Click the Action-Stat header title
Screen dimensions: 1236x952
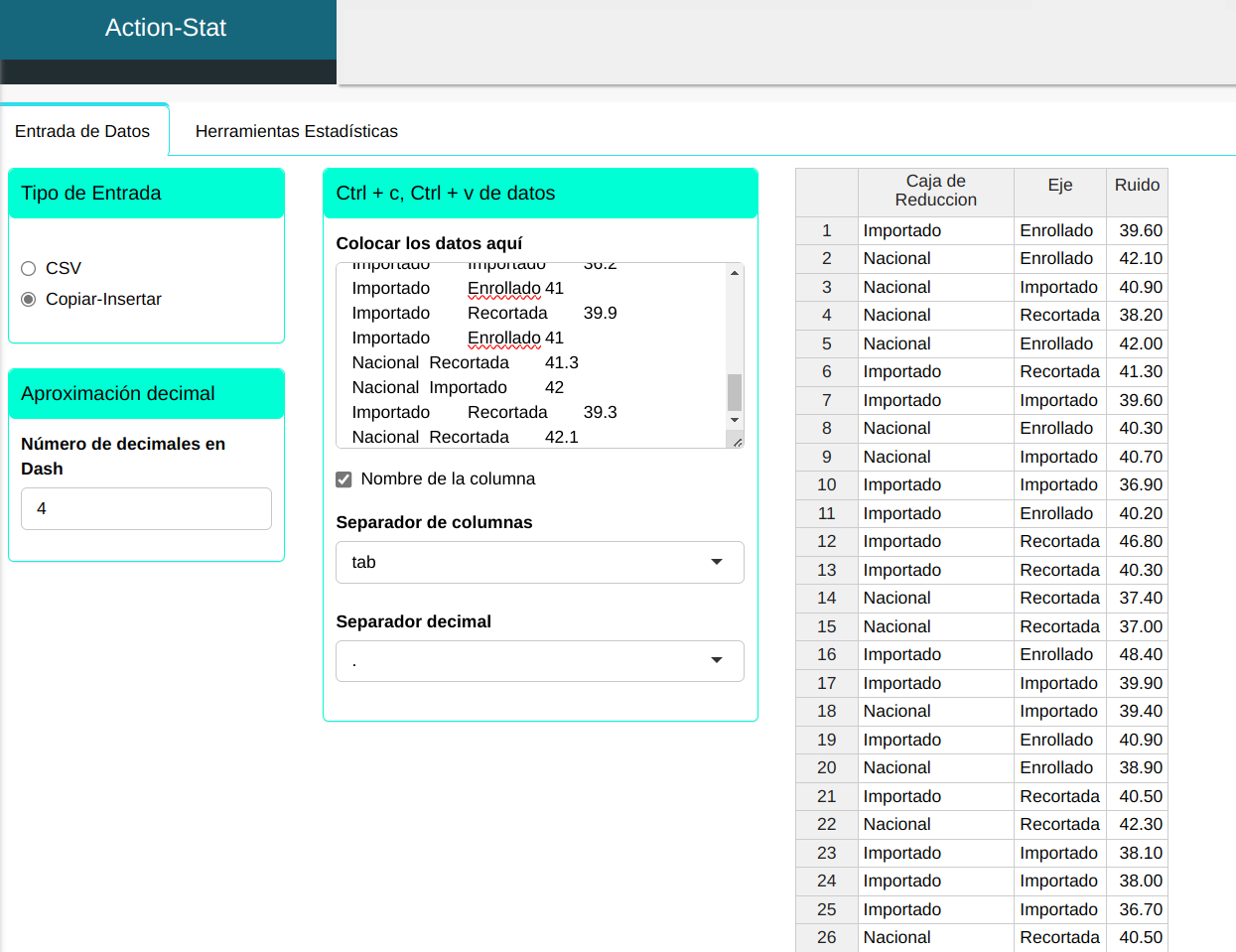(166, 28)
